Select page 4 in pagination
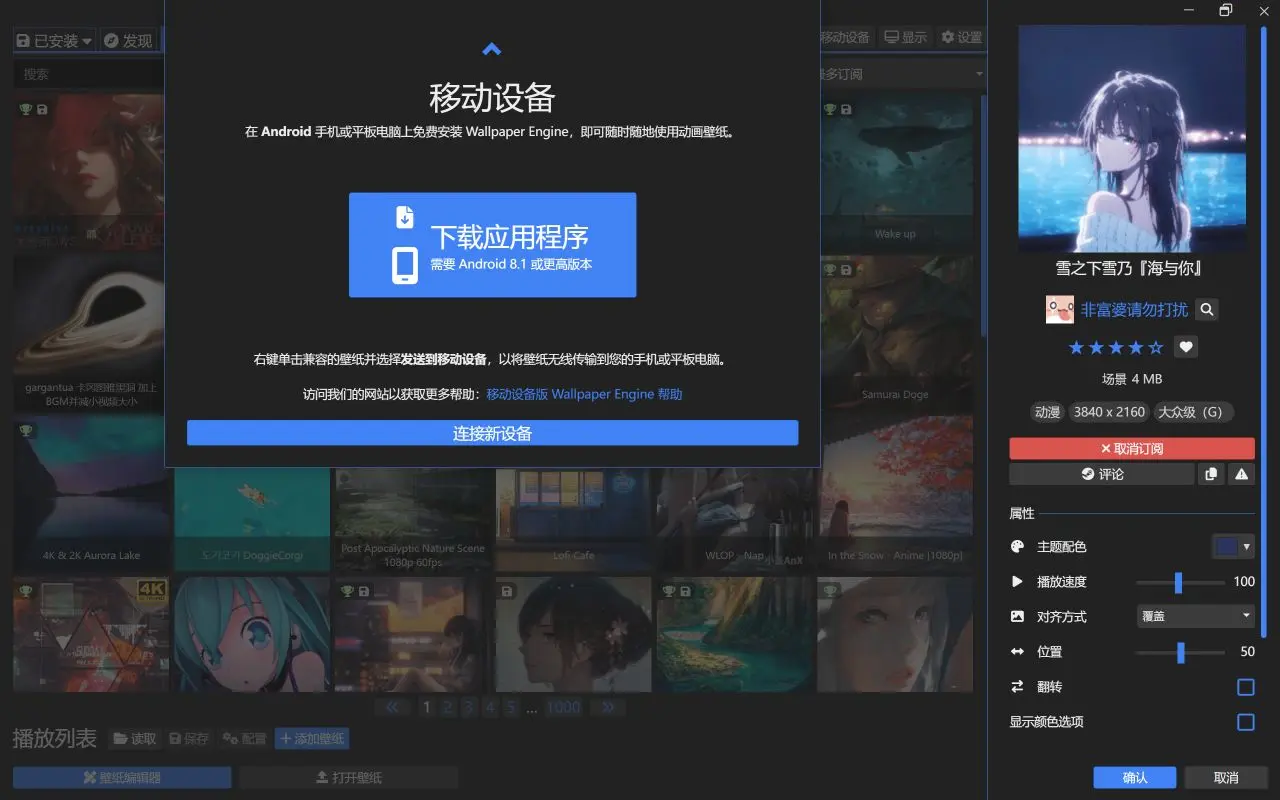The width and height of the screenshot is (1280, 800). tap(490, 707)
